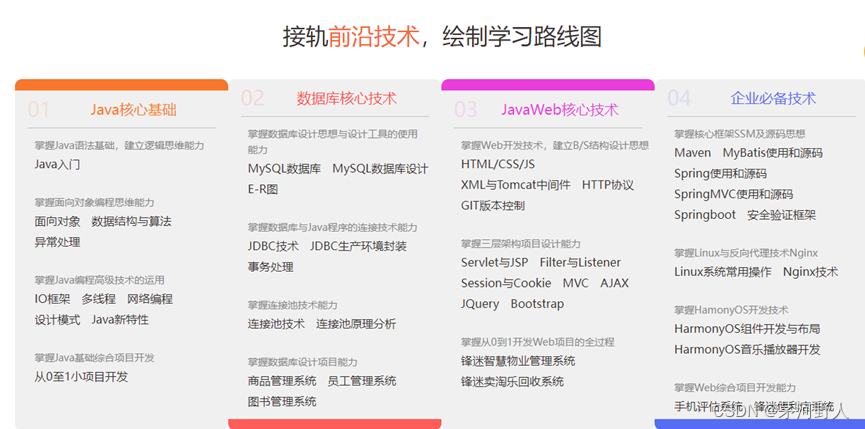
Task: Click '掌握Java语法基础，建立逻辑思维能力' subtitle
Action: (x=119, y=146)
